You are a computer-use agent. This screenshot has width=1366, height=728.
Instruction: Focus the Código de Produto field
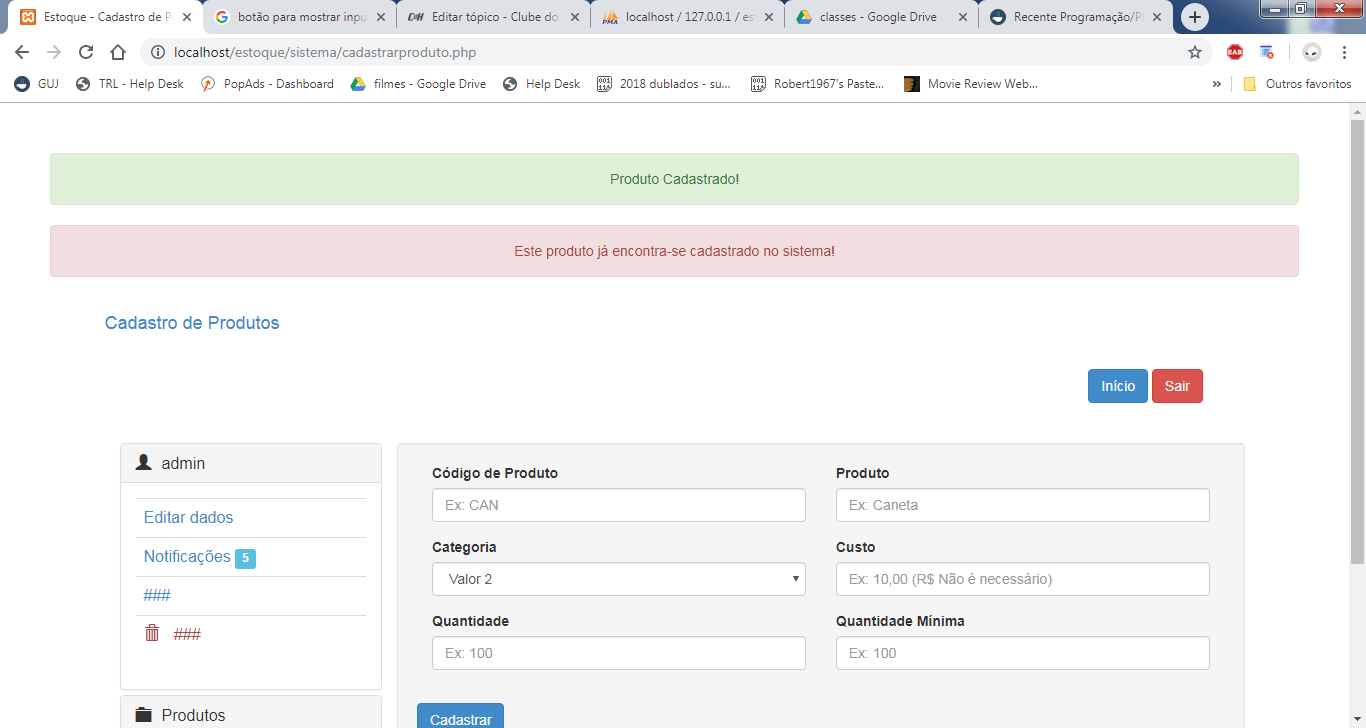pos(619,505)
